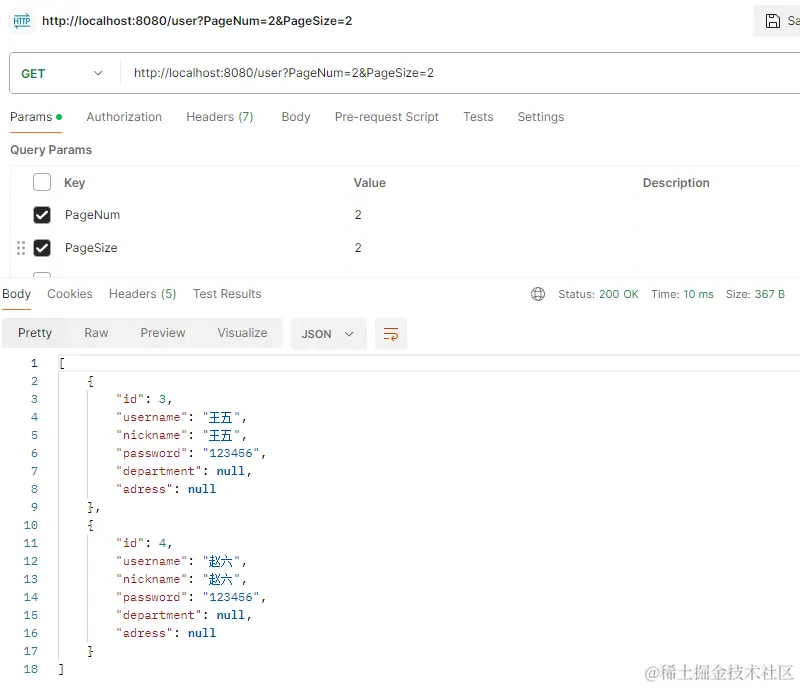Click the PageSize key cell
The width and height of the screenshot is (800, 688).
tap(91, 248)
